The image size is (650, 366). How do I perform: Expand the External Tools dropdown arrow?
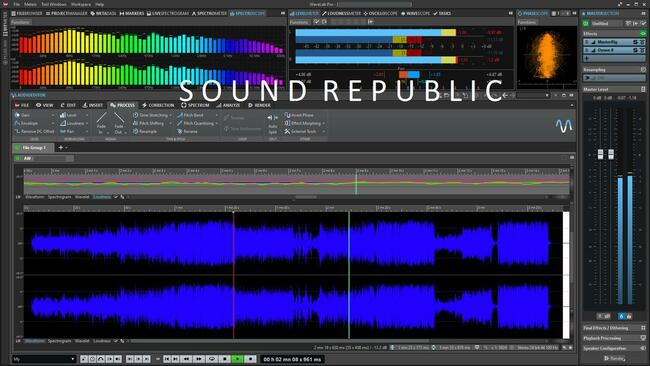pyautogui.click(x=323, y=132)
